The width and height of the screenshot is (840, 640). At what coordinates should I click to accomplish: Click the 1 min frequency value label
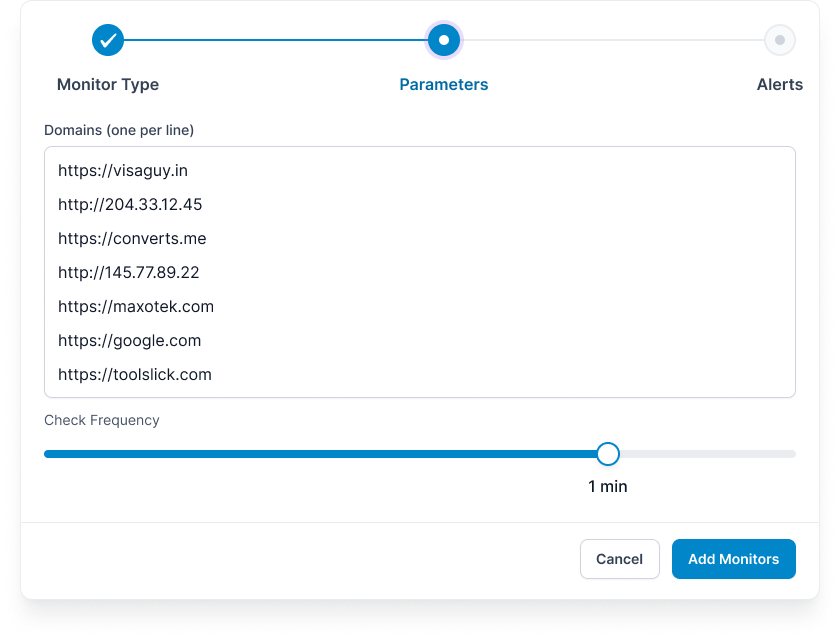point(608,487)
